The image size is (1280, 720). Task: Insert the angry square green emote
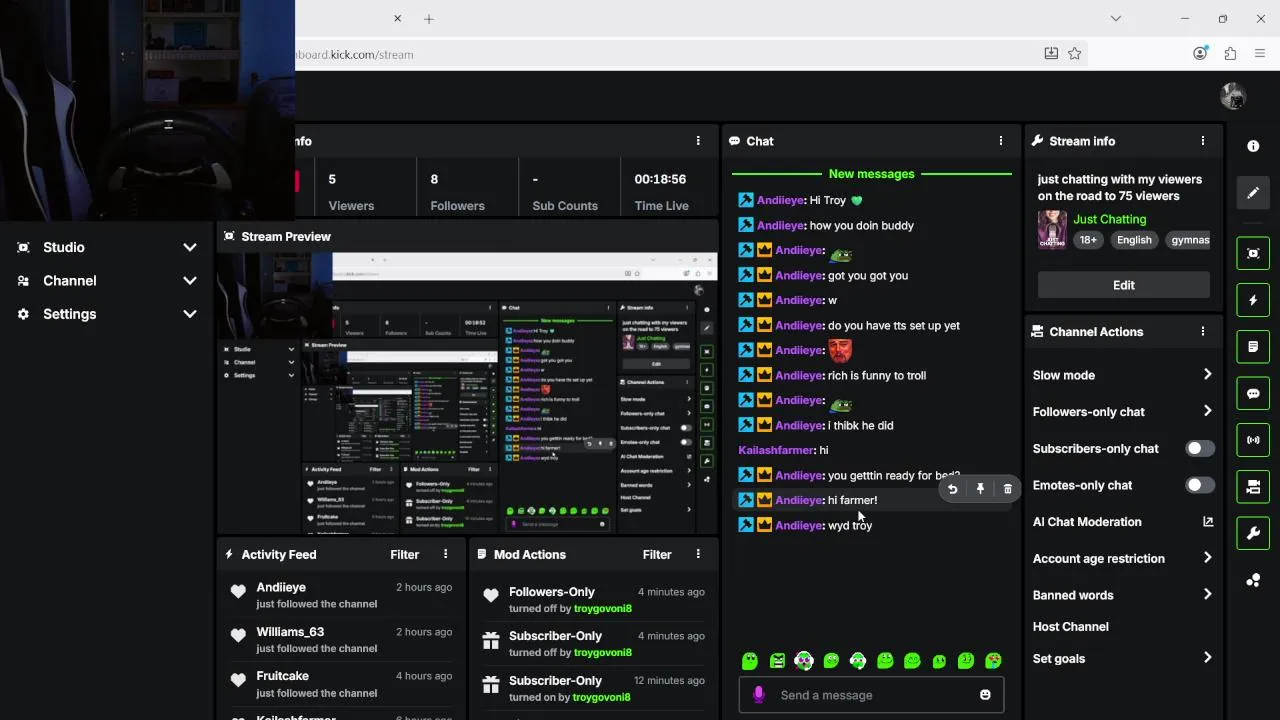(x=777, y=661)
